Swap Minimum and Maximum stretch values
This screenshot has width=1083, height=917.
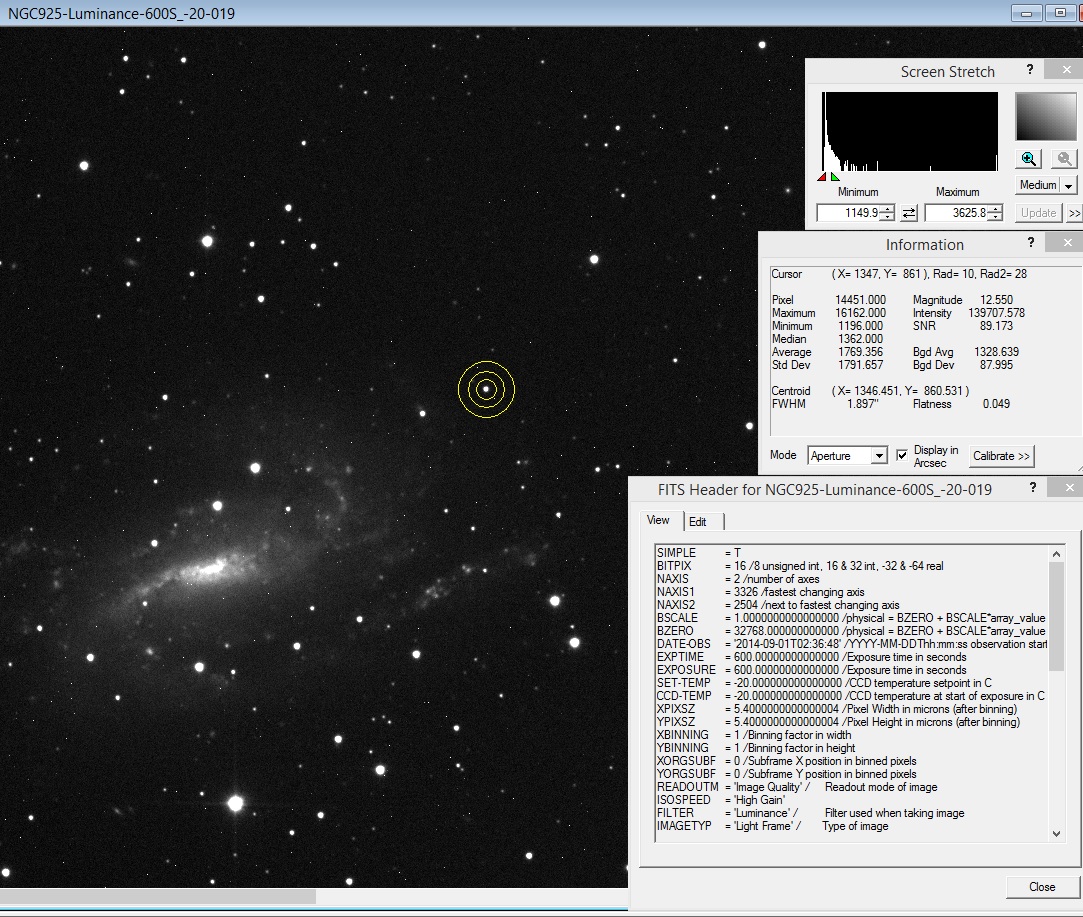click(910, 212)
